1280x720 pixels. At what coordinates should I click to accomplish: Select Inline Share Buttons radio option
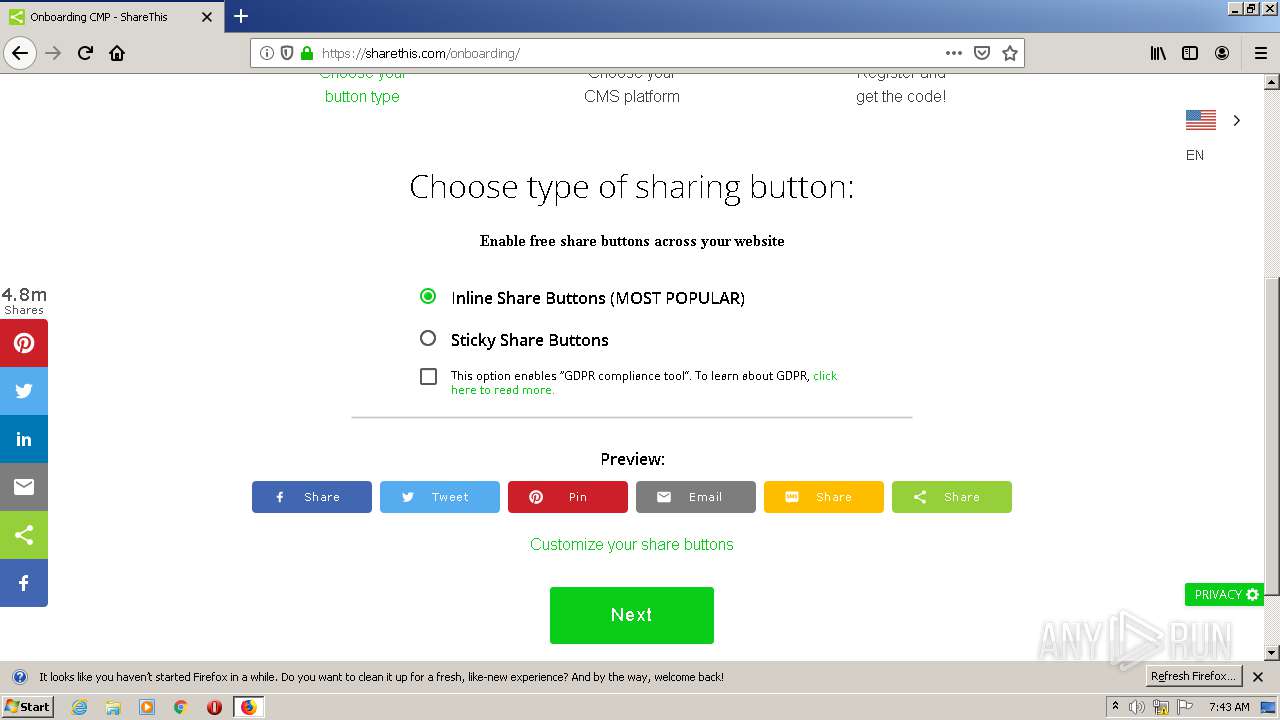point(428,296)
